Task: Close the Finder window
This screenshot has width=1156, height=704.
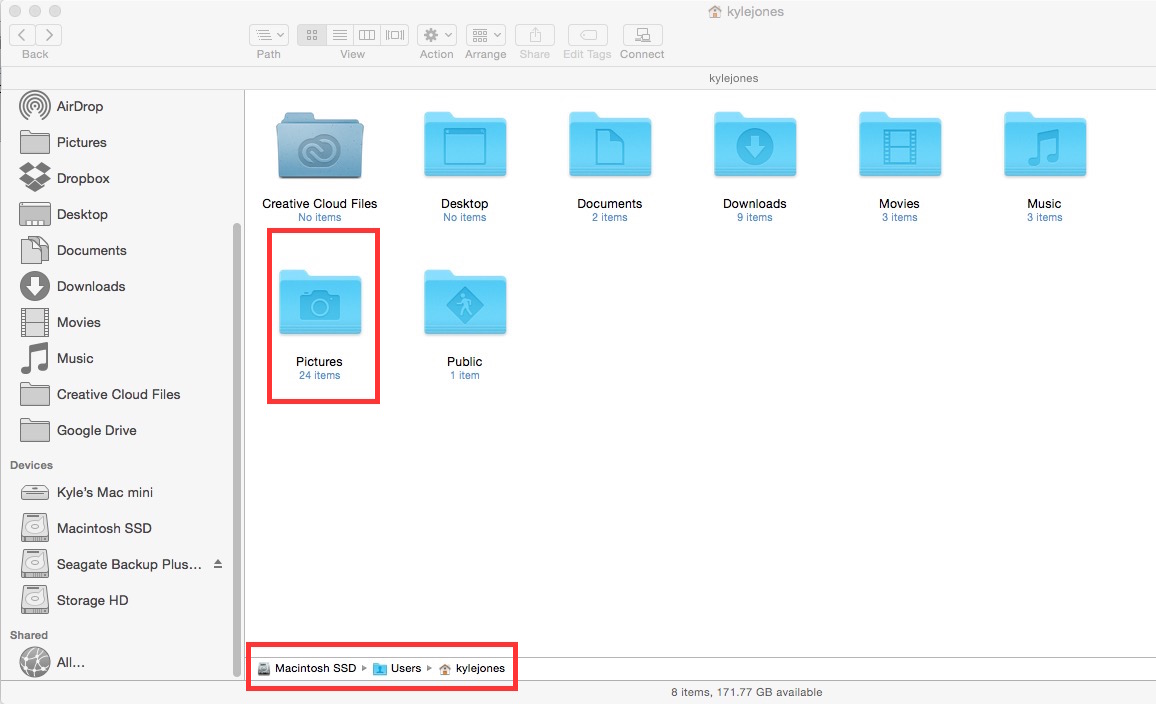Action: coord(15,11)
